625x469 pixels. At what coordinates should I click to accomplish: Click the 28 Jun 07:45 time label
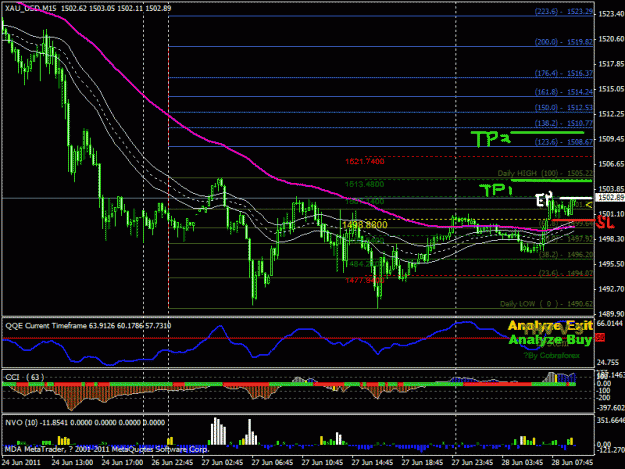point(572,463)
